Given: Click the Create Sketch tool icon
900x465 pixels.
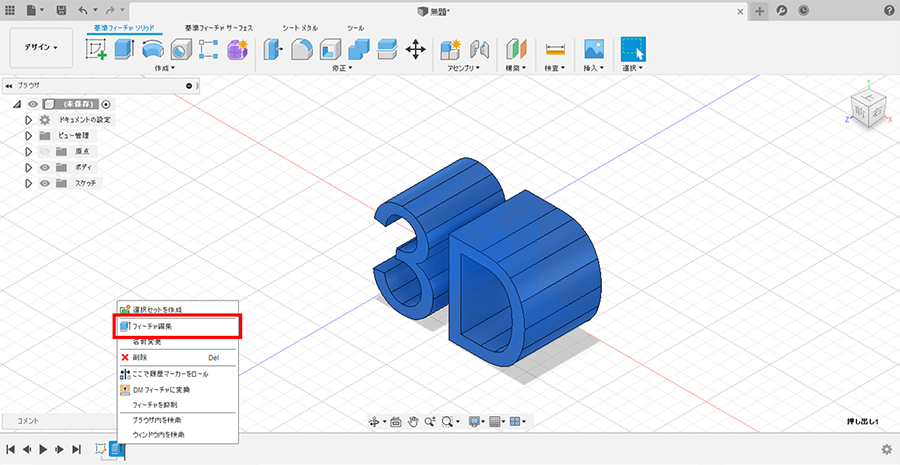Looking at the screenshot, I should [97, 48].
